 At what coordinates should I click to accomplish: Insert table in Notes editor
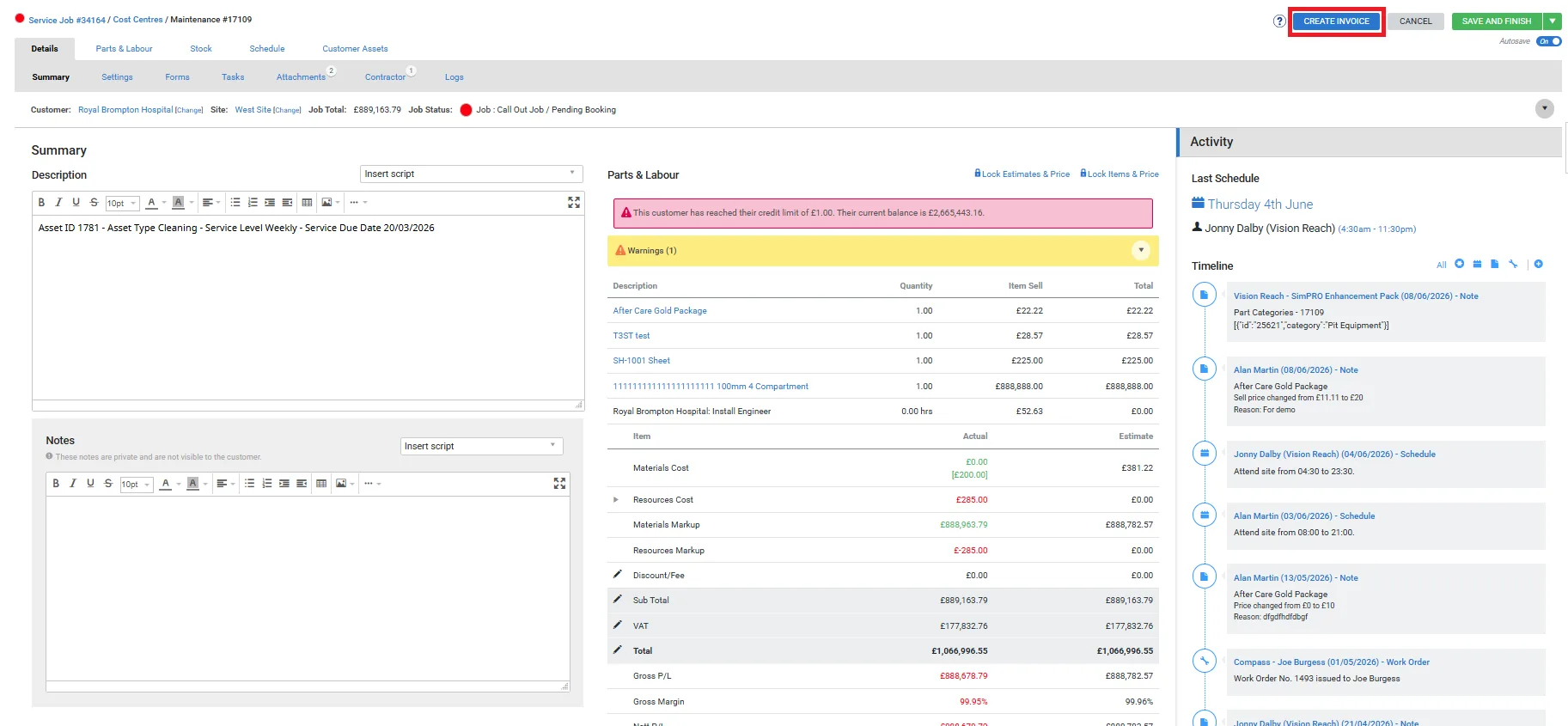click(x=321, y=484)
